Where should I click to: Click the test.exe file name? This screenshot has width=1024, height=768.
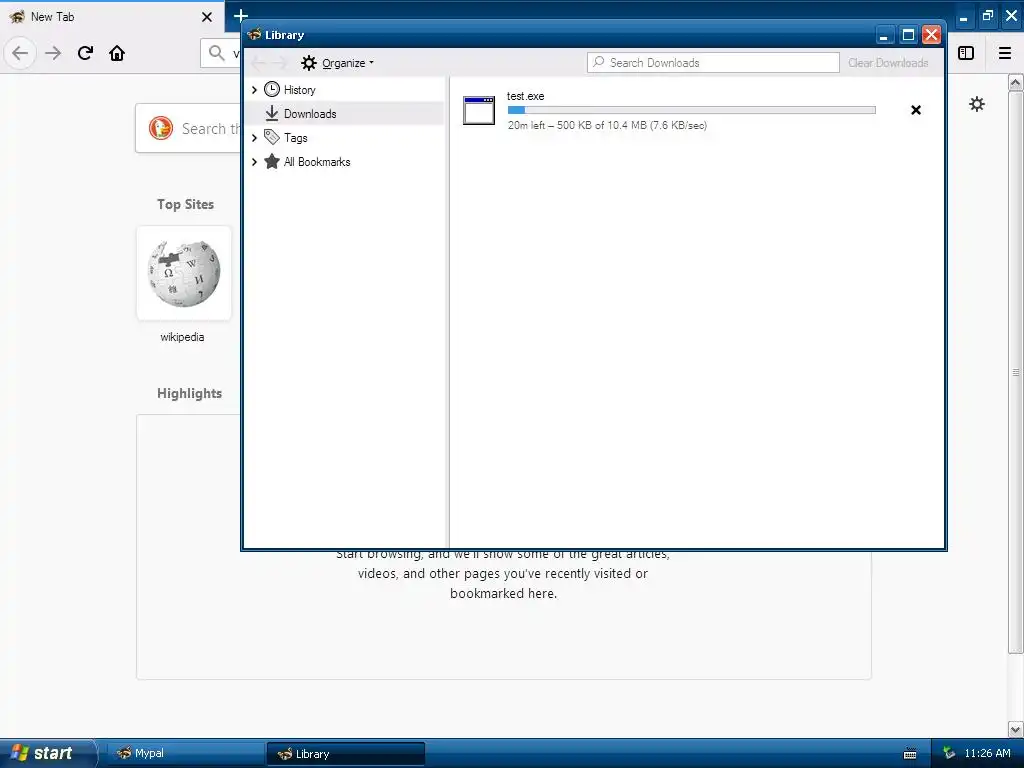tap(525, 96)
